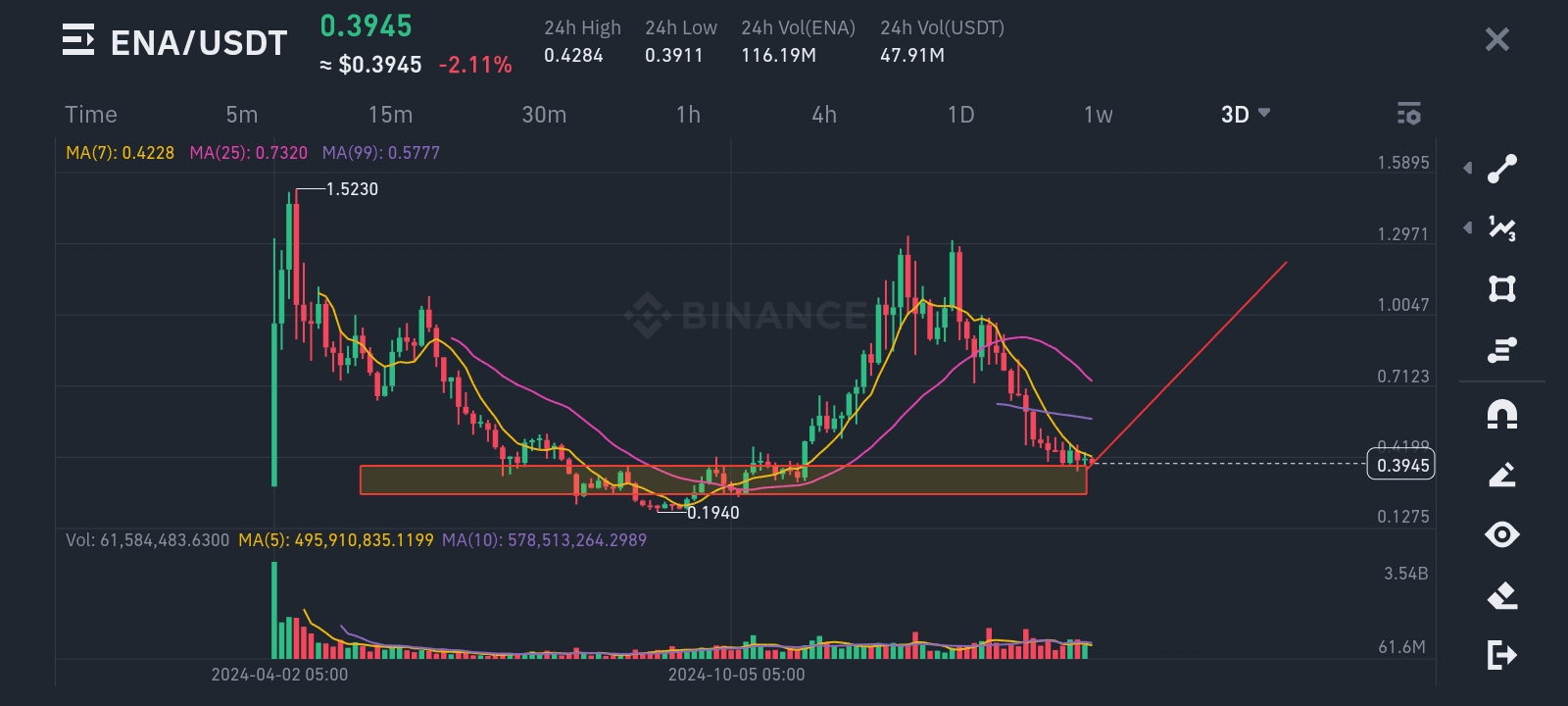Switch to the 30m interval
This screenshot has width=1568, height=706.
pos(544,115)
